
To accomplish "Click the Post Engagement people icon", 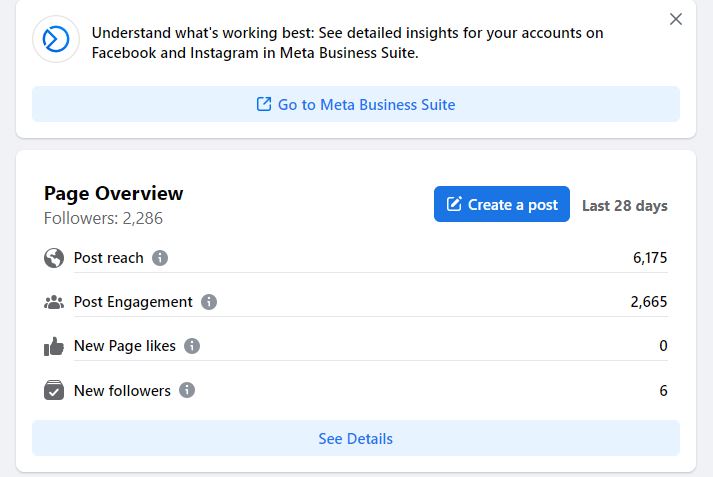I will coord(54,302).
